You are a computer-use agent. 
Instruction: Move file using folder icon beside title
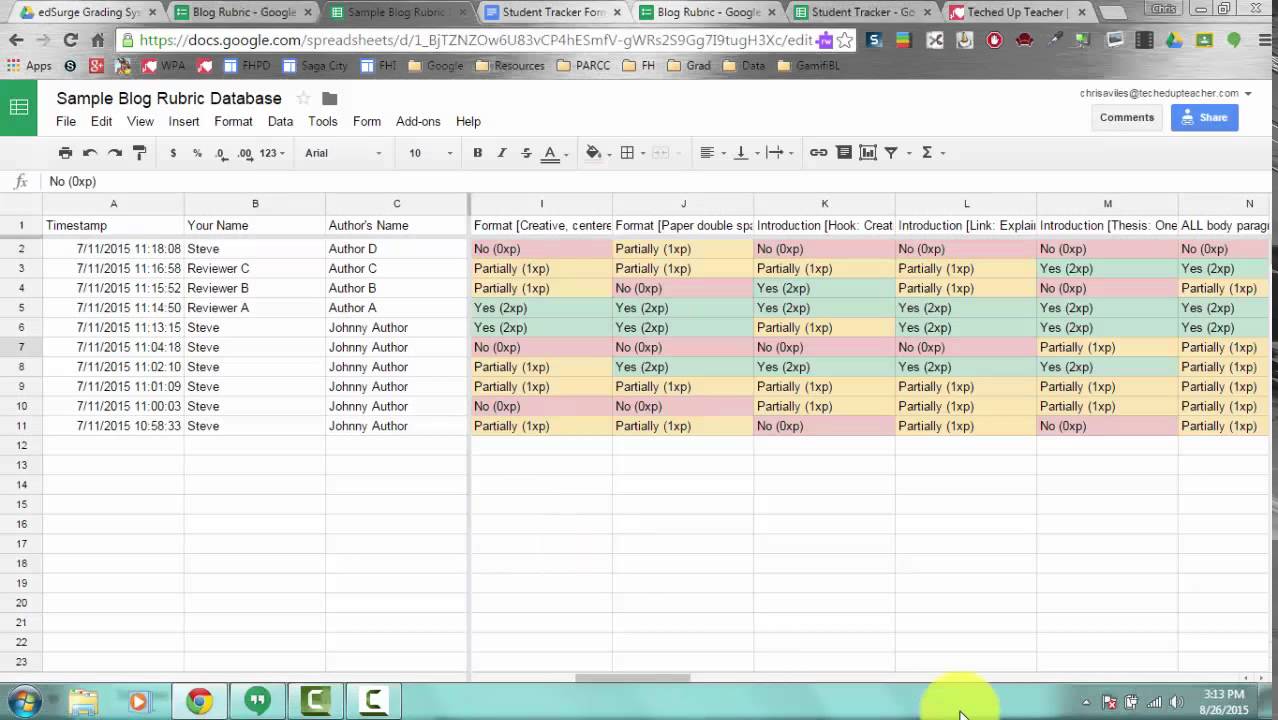(x=330, y=98)
